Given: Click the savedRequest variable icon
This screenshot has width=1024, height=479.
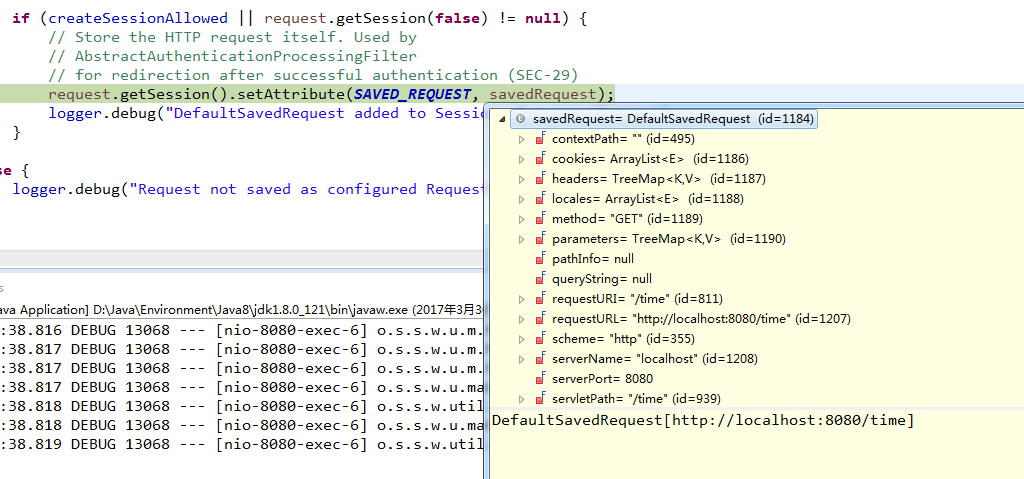Looking at the screenshot, I should coord(520,119).
